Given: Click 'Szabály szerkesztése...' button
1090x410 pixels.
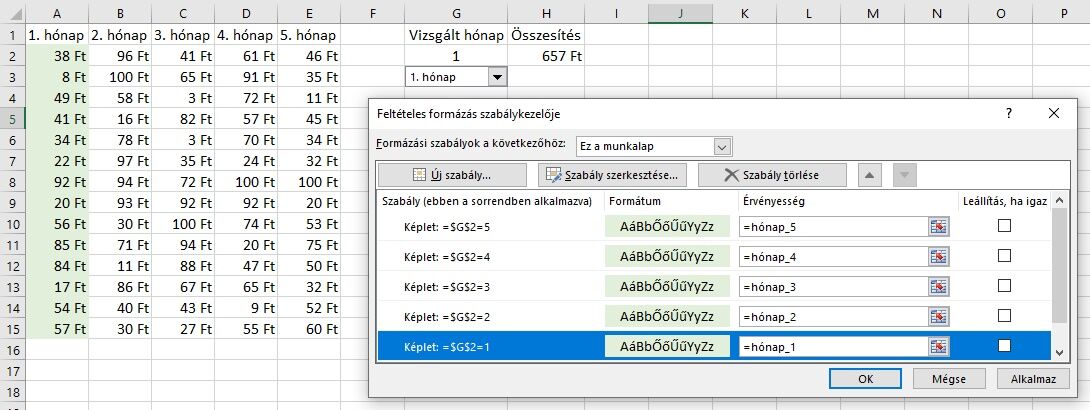Looking at the screenshot, I should click(612, 175).
